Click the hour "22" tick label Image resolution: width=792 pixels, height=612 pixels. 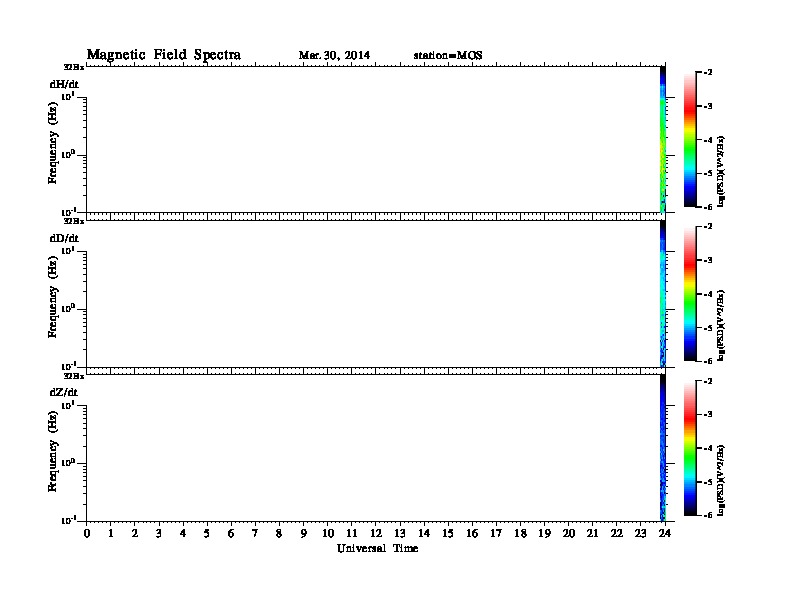pos(617,533)
